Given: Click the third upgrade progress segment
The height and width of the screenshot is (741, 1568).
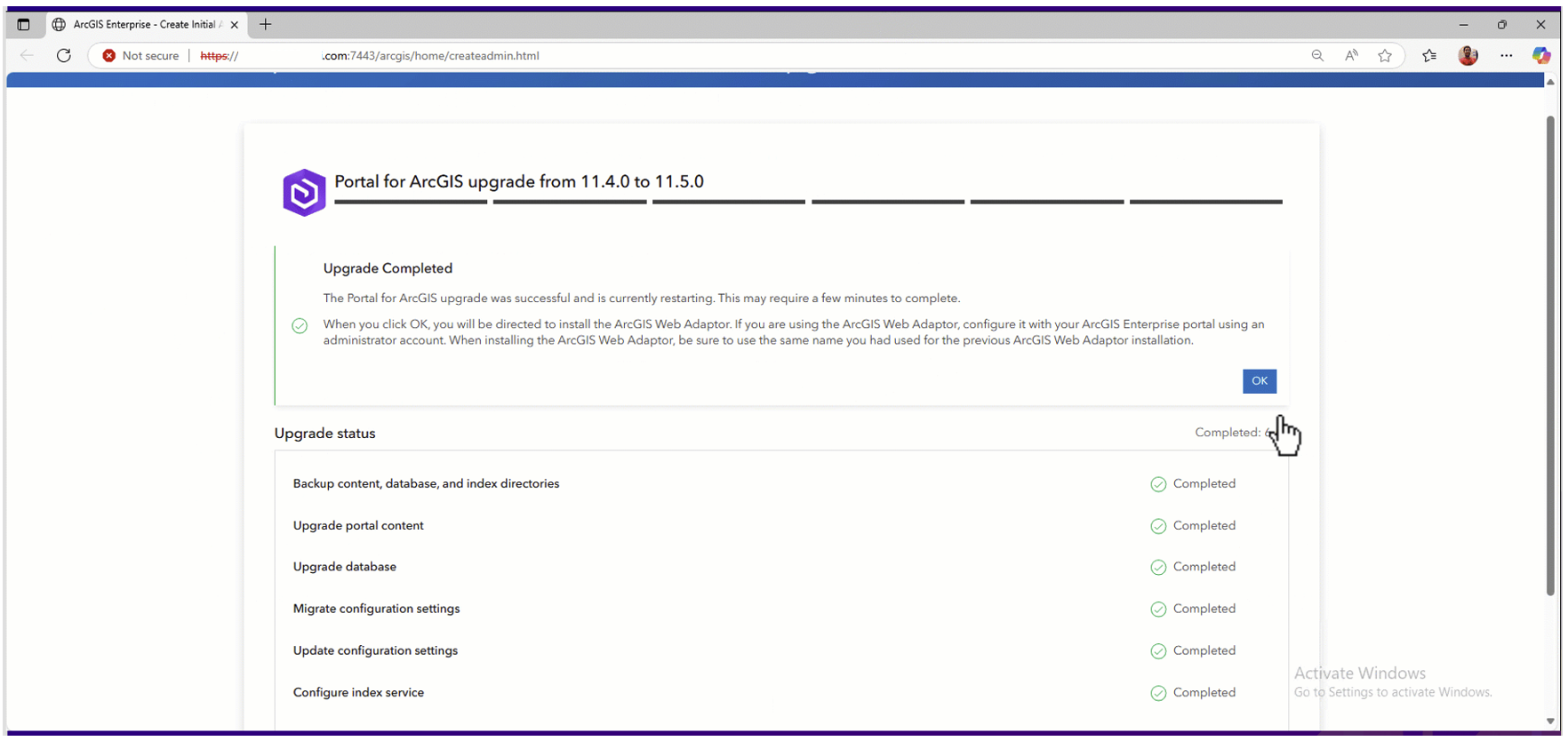Looking at the screenshot, I should [x=729, y=202].
